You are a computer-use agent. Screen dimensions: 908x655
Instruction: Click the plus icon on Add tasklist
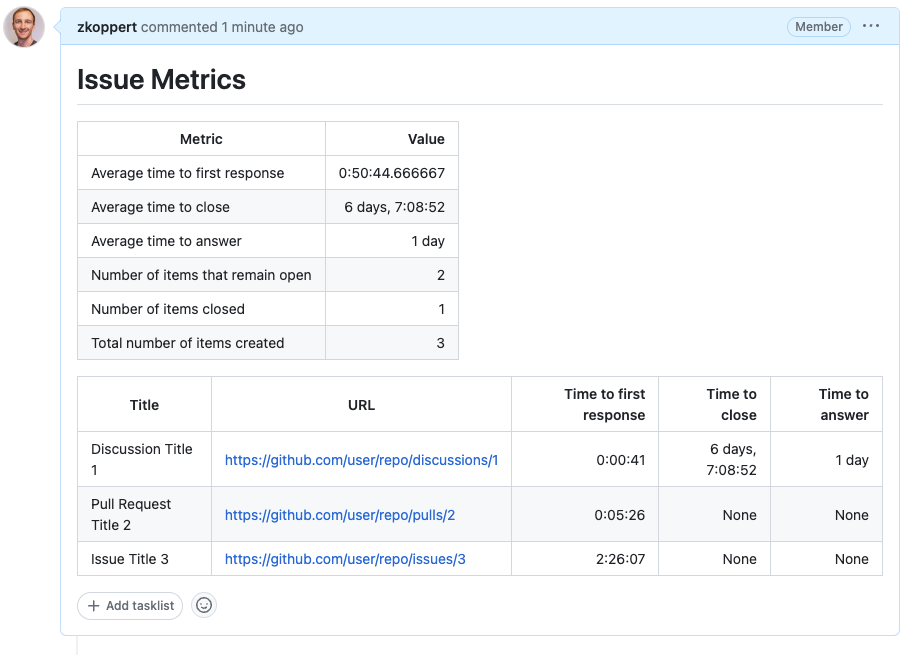(x=91, y=605)
